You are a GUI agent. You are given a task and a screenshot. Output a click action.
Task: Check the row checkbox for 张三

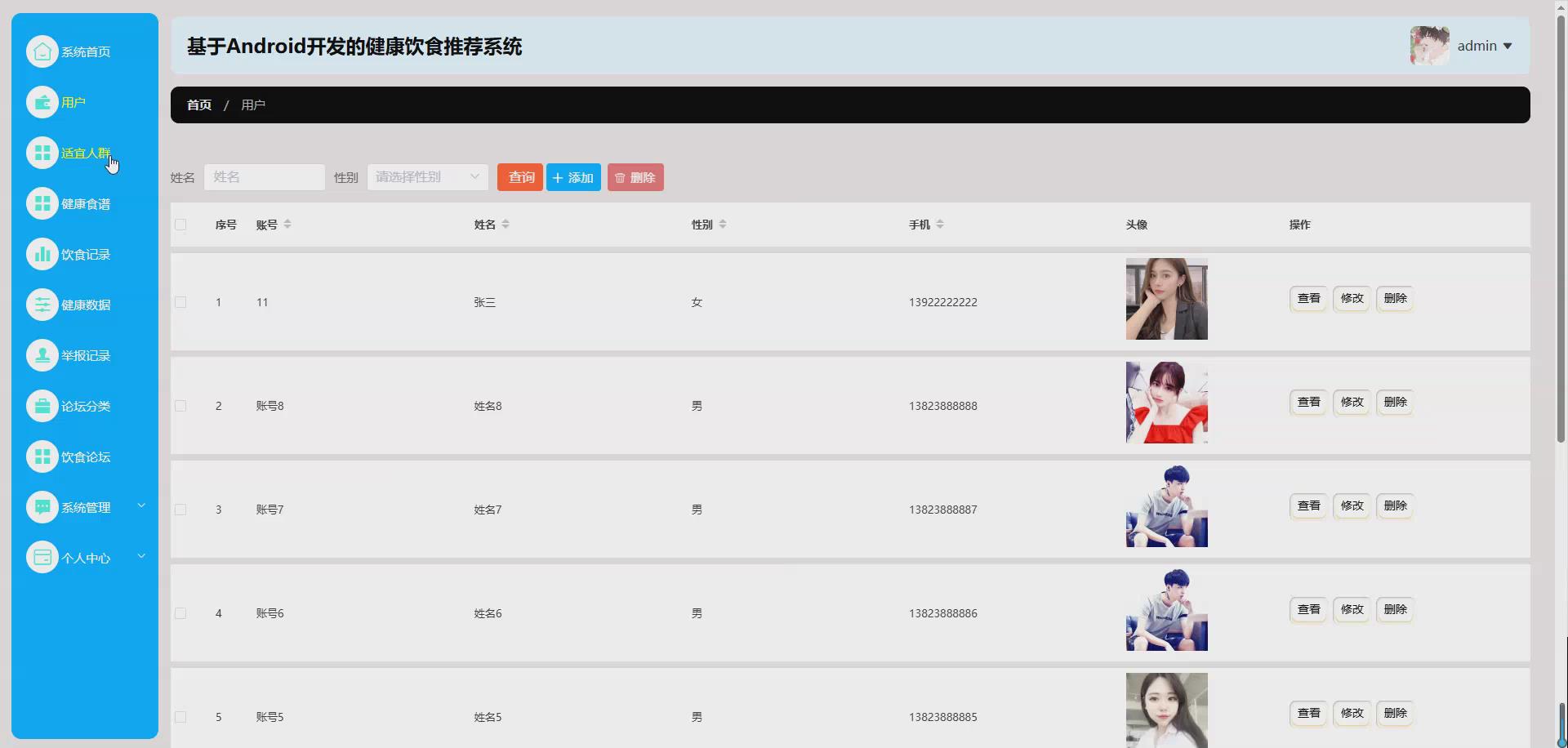tap(180, 302)
